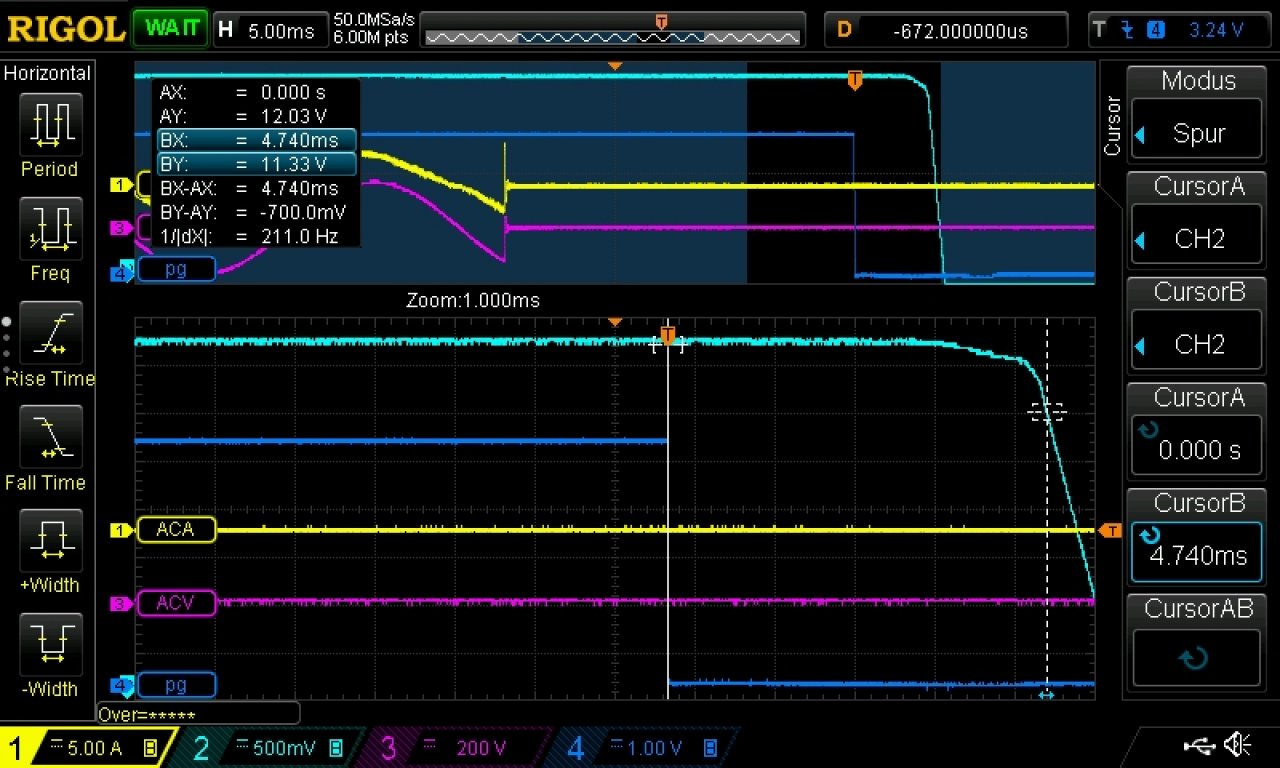Click the WAIT acquisition status indicator
Image resolution: width=1280 pixels, height=768 pixels.
point(171,28)
